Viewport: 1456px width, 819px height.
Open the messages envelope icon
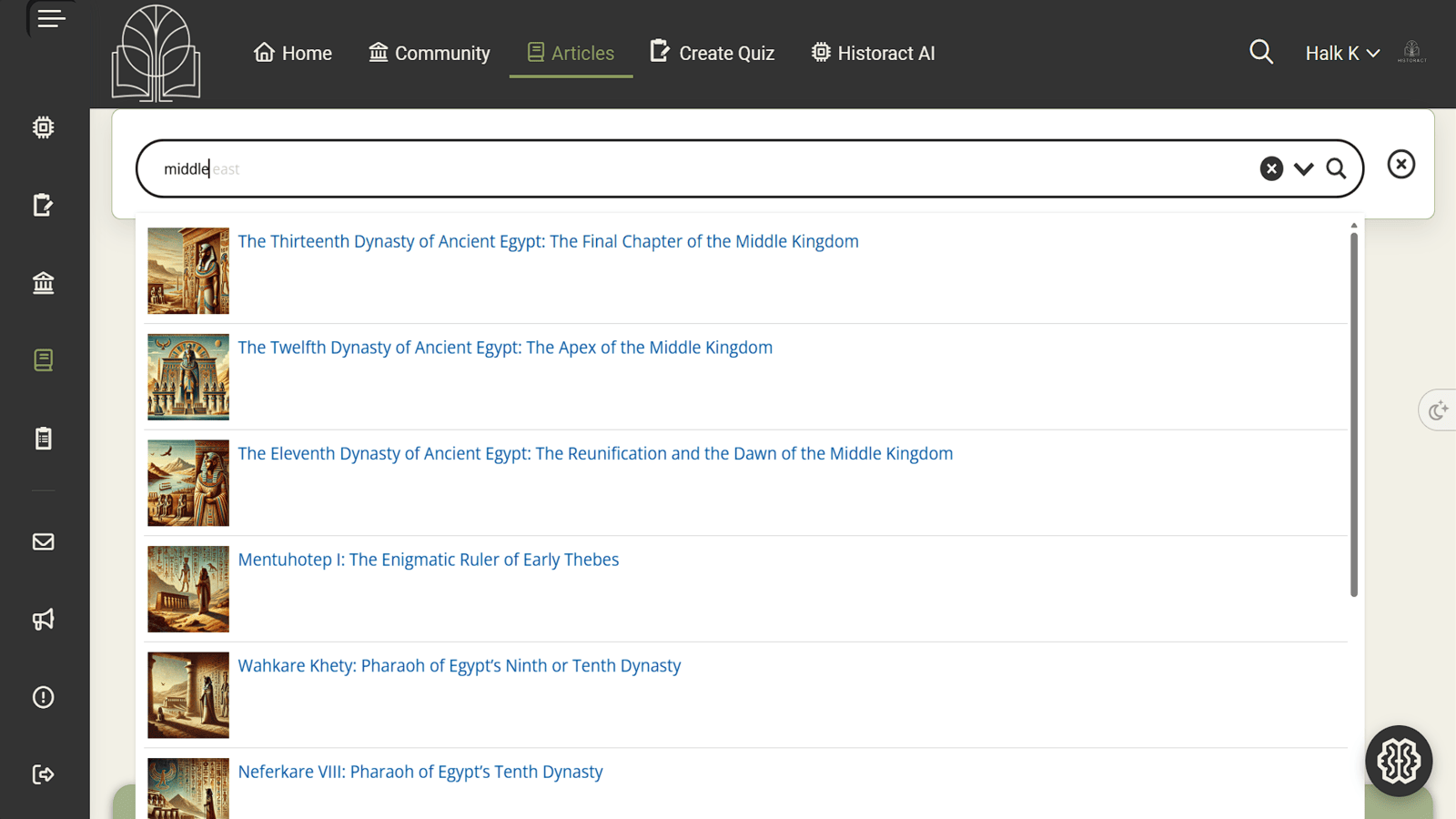click(43, 541)
